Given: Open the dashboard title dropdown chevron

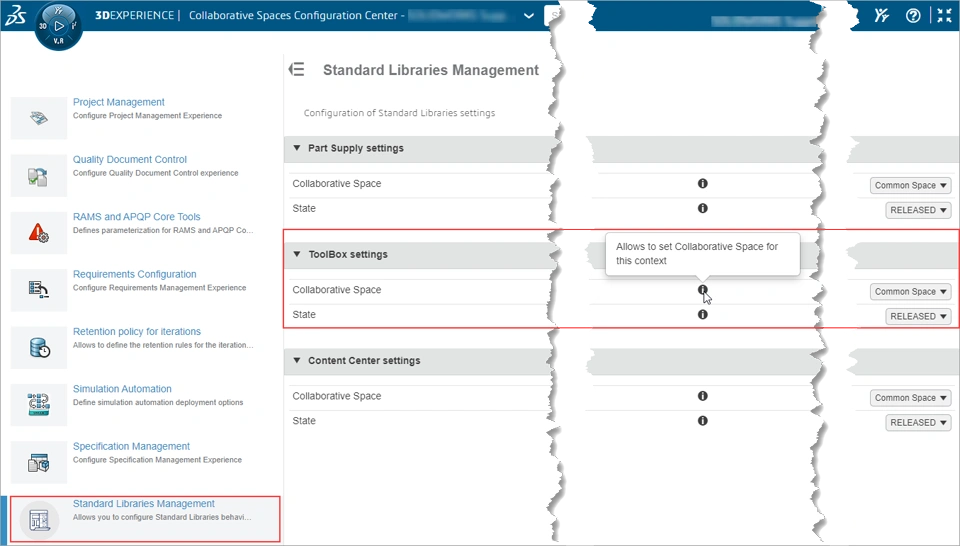Looking at the screenshot, I should pyautogui.click(x=529, y=16).
